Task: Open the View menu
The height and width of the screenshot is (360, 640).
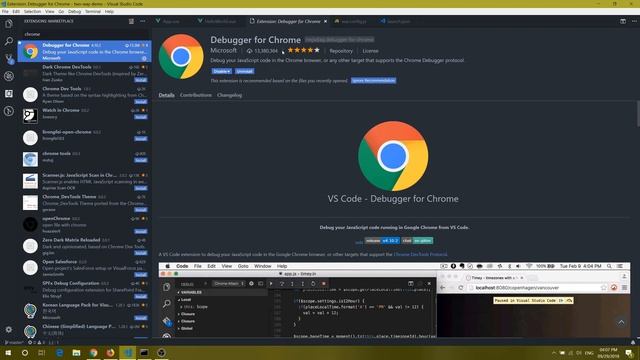Action: pyautogui.click(x=49, y=11)
